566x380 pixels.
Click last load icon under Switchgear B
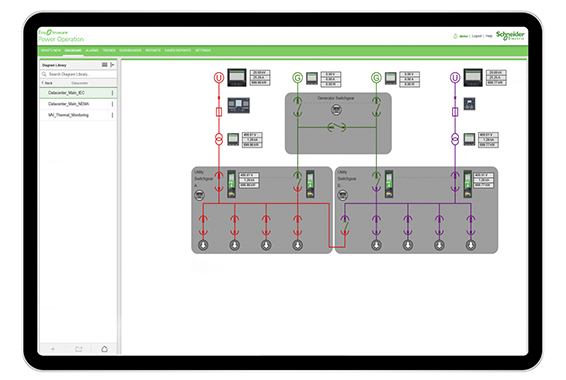[x=470, y=245]
